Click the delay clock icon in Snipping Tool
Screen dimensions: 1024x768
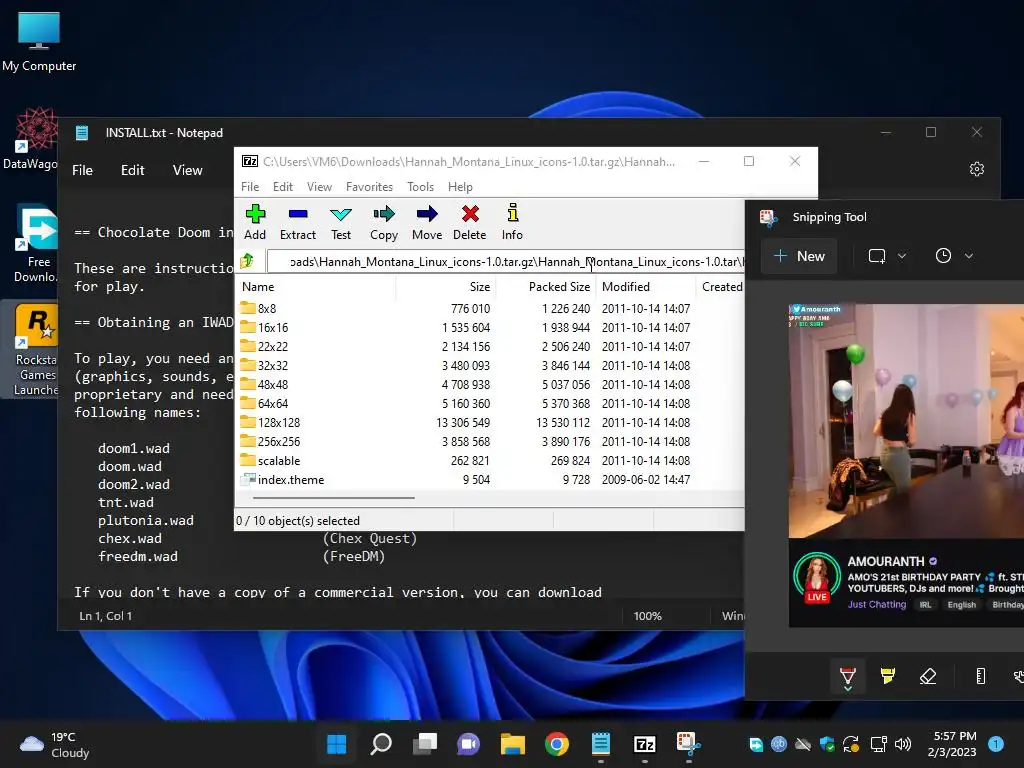pyautogui.click(x=943, y=256)
